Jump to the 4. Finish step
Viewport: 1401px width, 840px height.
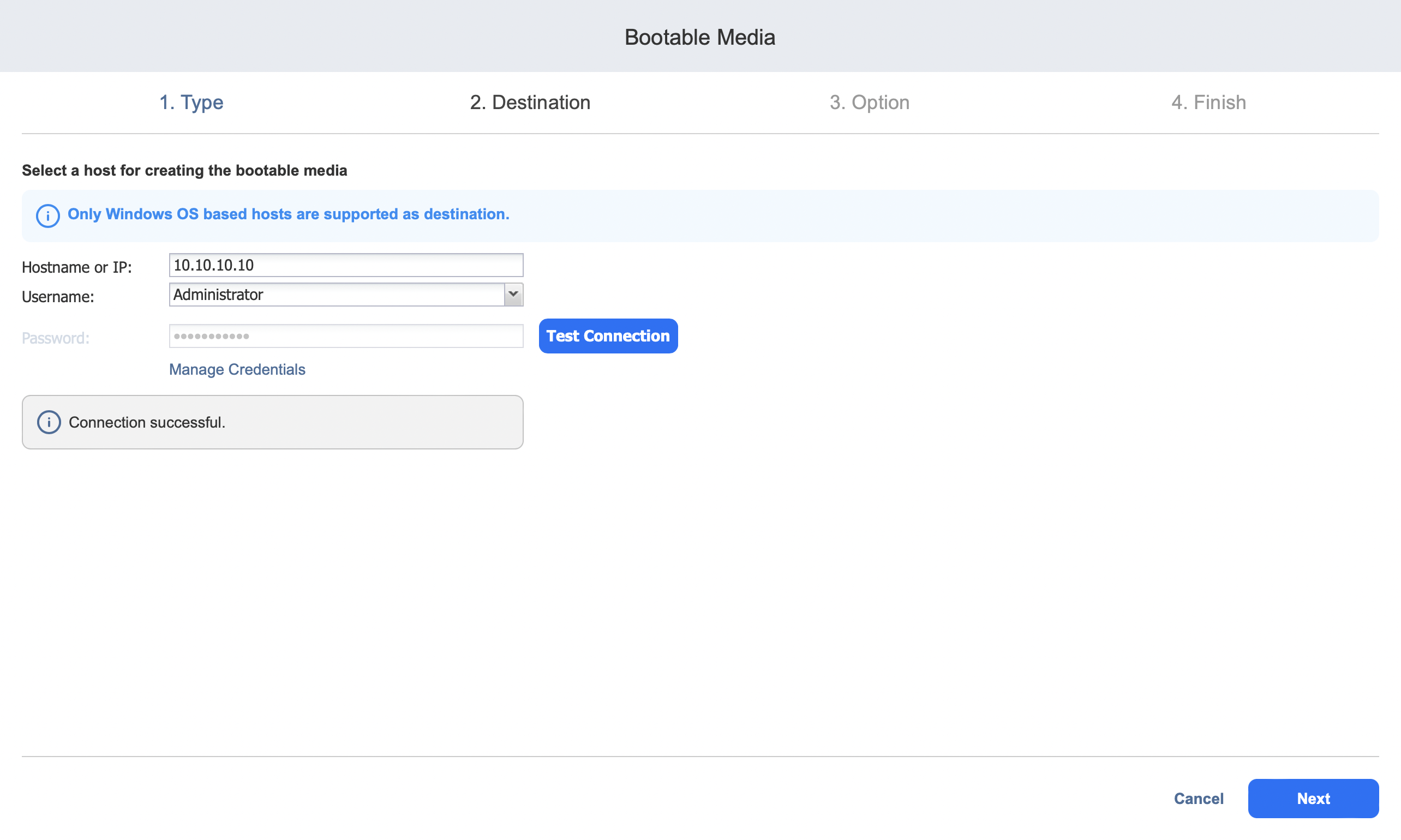tap(1208, 103)
